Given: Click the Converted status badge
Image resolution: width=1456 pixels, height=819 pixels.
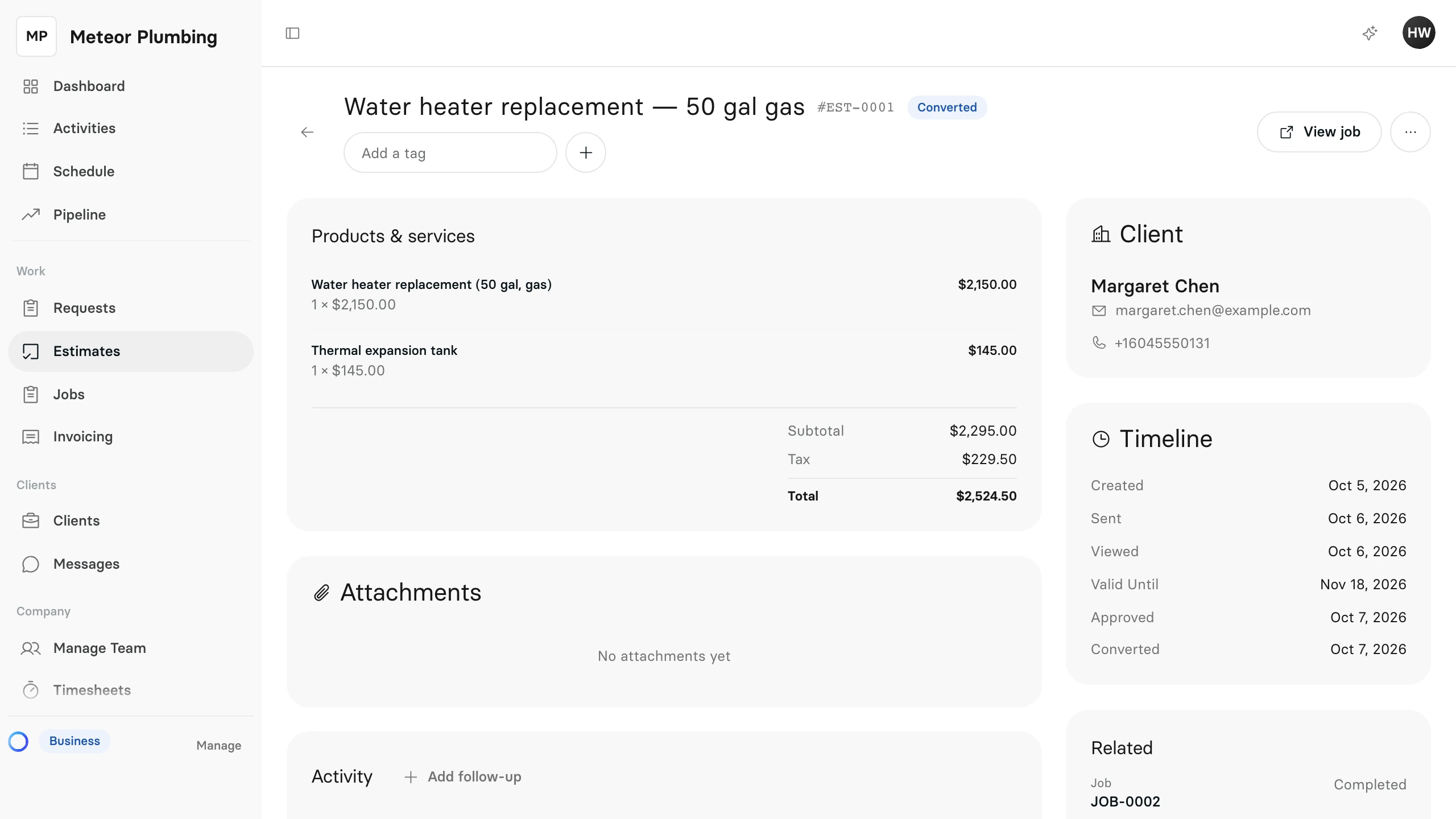Looking at the screenshot, I should pos(947,107).
